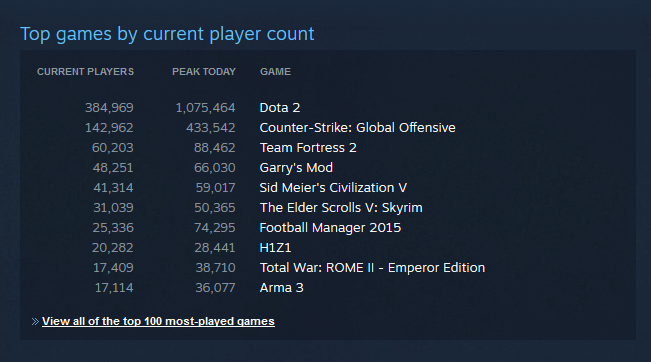
Task: Select Team Fortress 2 in list
Action: (308, 147)
